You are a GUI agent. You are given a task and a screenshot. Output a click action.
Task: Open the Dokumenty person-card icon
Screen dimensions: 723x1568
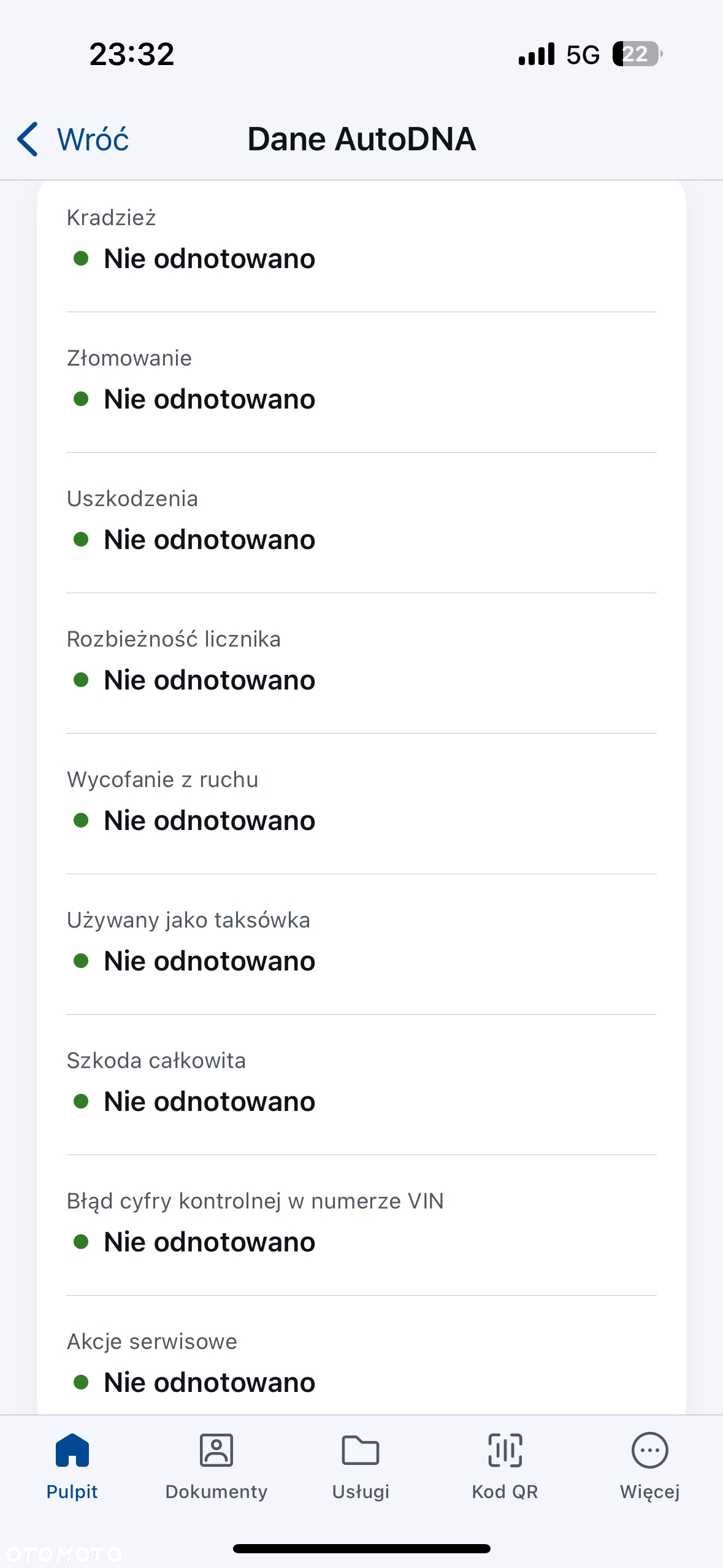216,1450
